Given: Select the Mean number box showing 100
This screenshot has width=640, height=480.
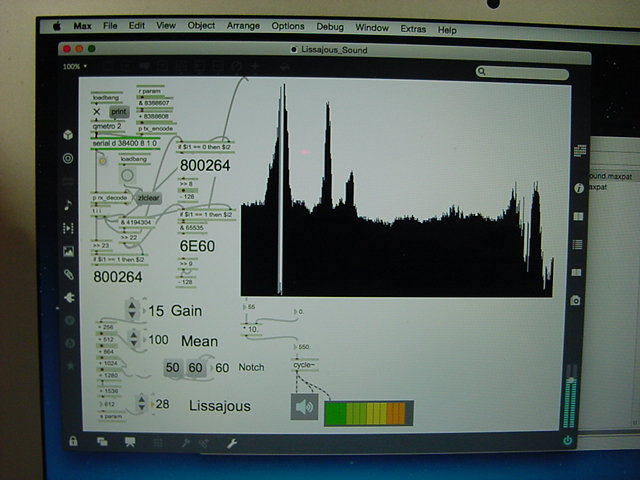Looking at the screenshot, I should click(x=156, y=340).
